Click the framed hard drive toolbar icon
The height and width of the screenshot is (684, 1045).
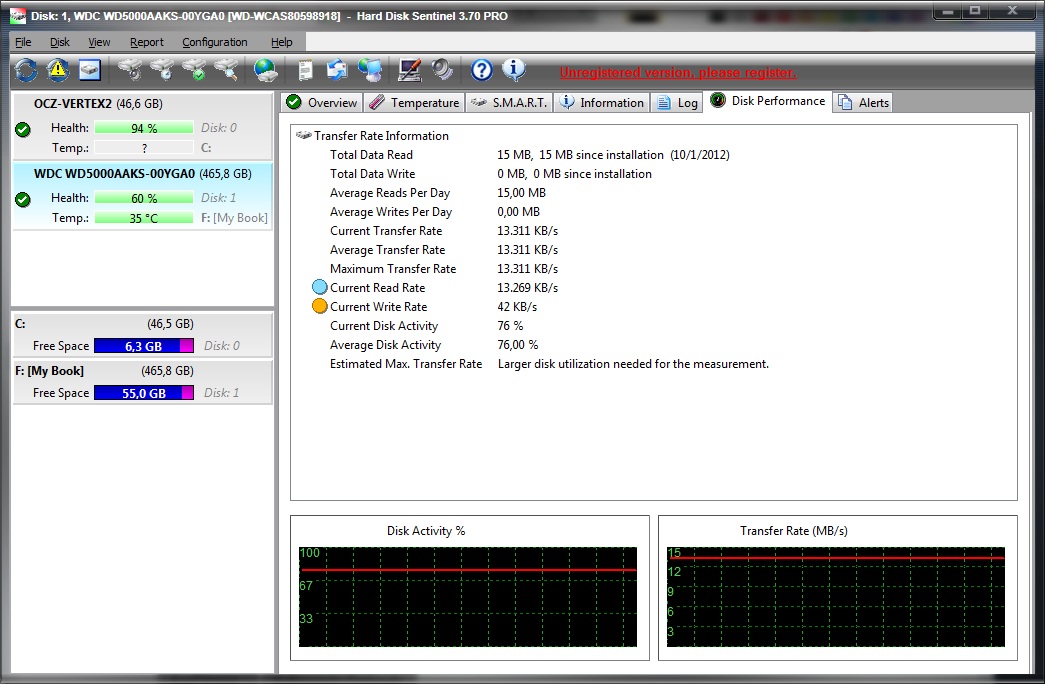(89, 70)
